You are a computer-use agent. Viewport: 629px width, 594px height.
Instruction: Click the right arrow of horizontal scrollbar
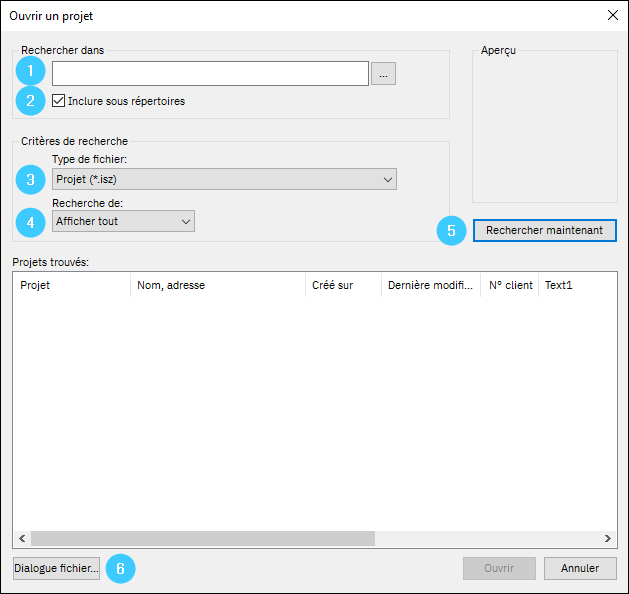coord(608,538)
